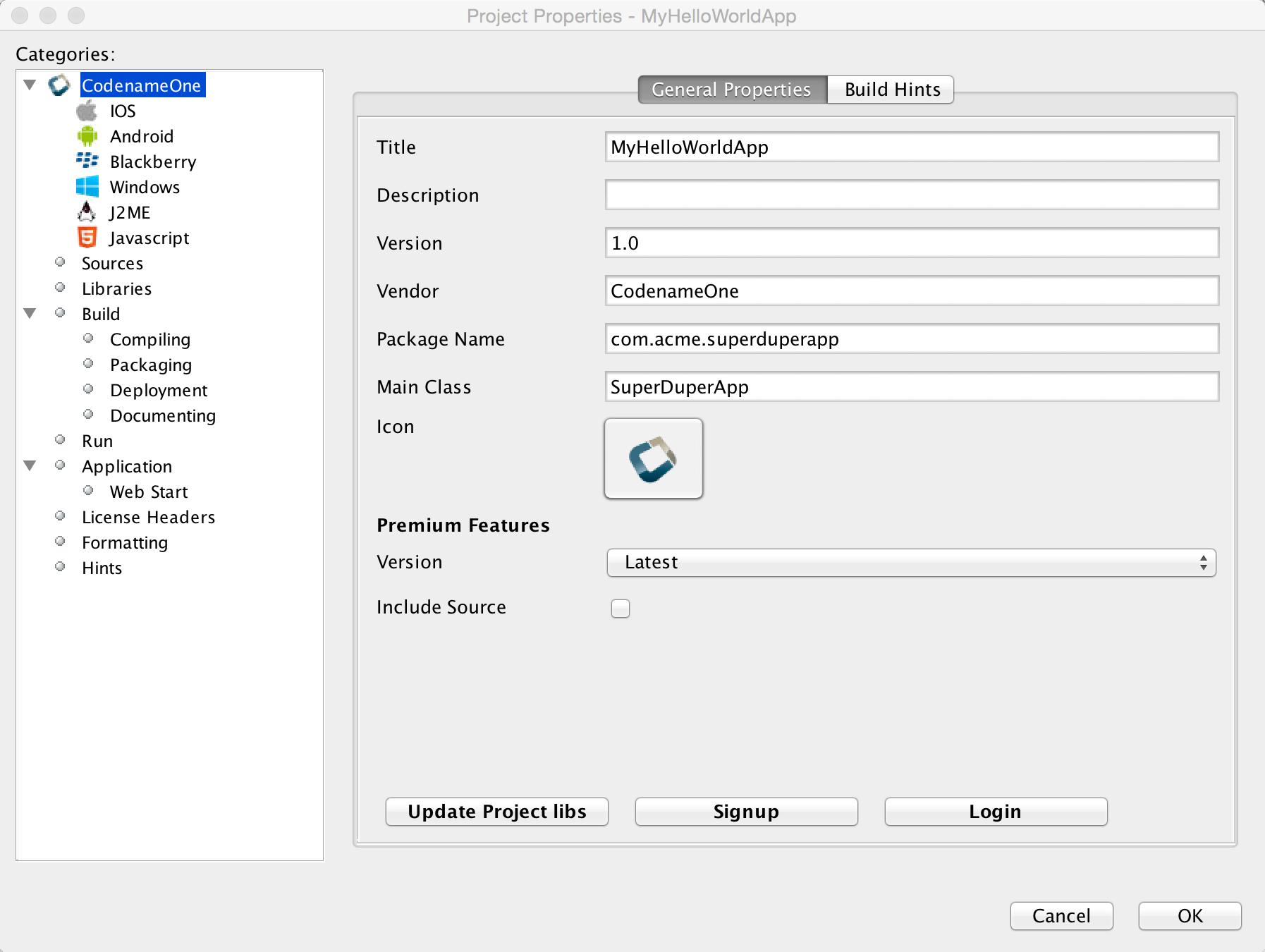Select the Libraries category
1265x952 pixels.
tap(116, 288)
